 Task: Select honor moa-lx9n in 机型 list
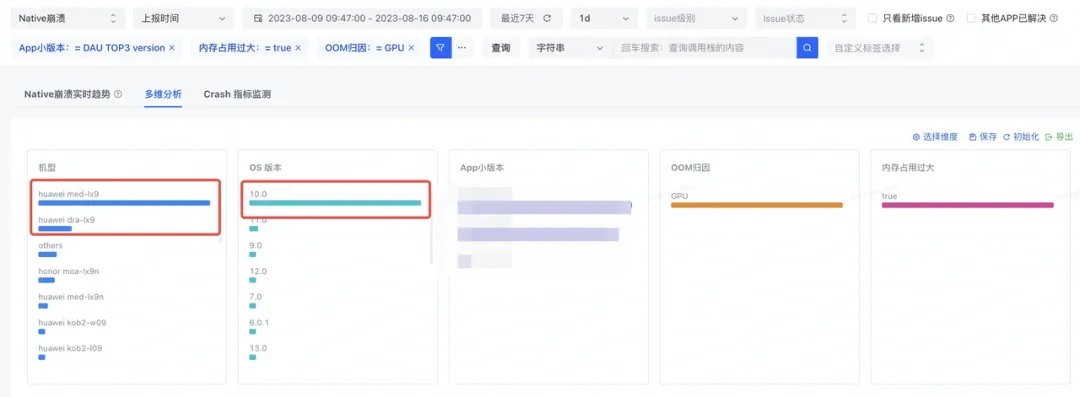coord(69,271)
